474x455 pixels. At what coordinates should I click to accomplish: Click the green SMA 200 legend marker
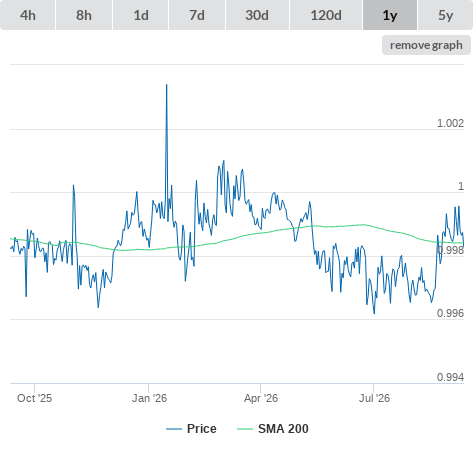[x=245, y=429]
